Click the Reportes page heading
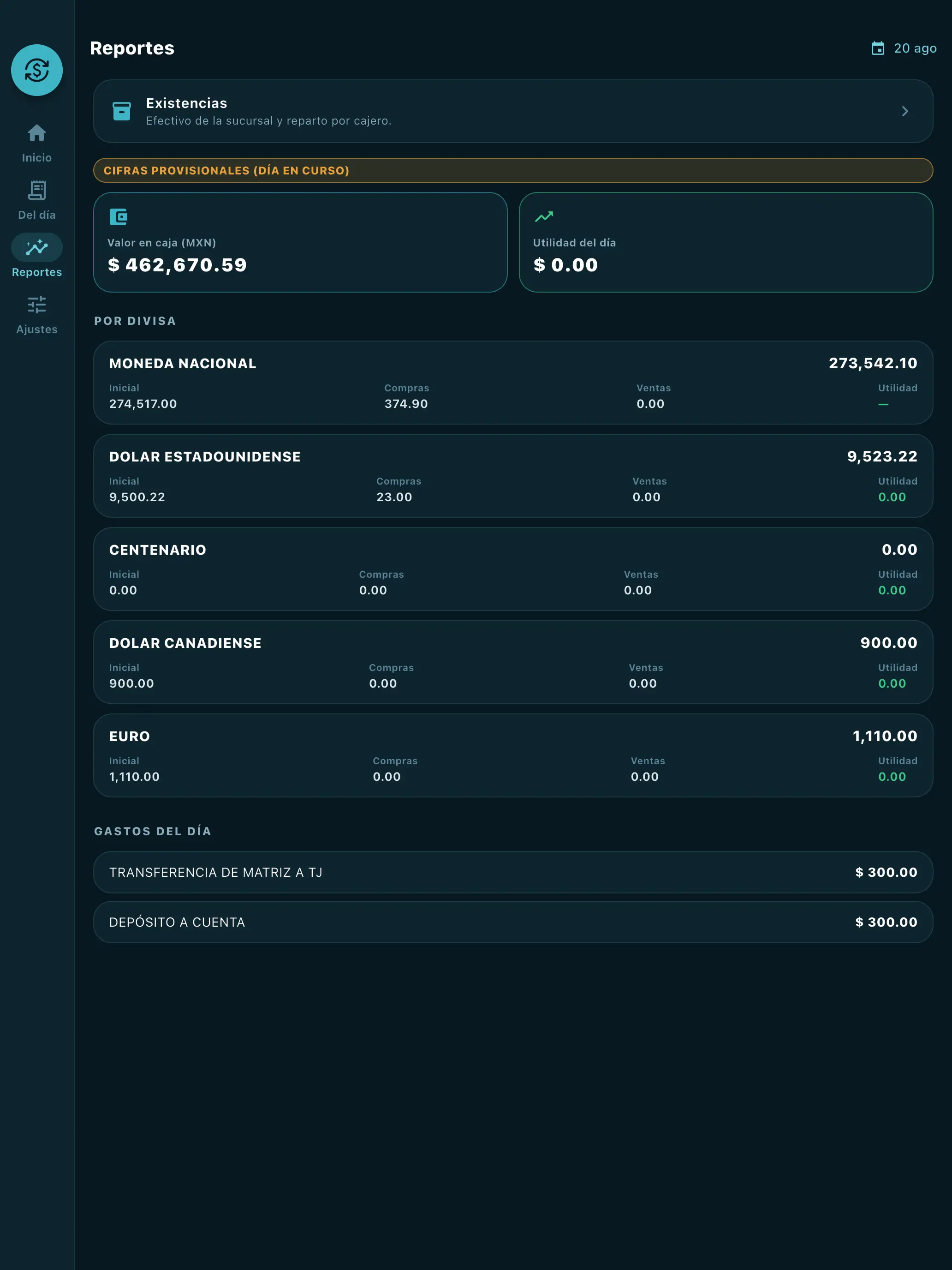The image size is (952, 1270). 132,48
